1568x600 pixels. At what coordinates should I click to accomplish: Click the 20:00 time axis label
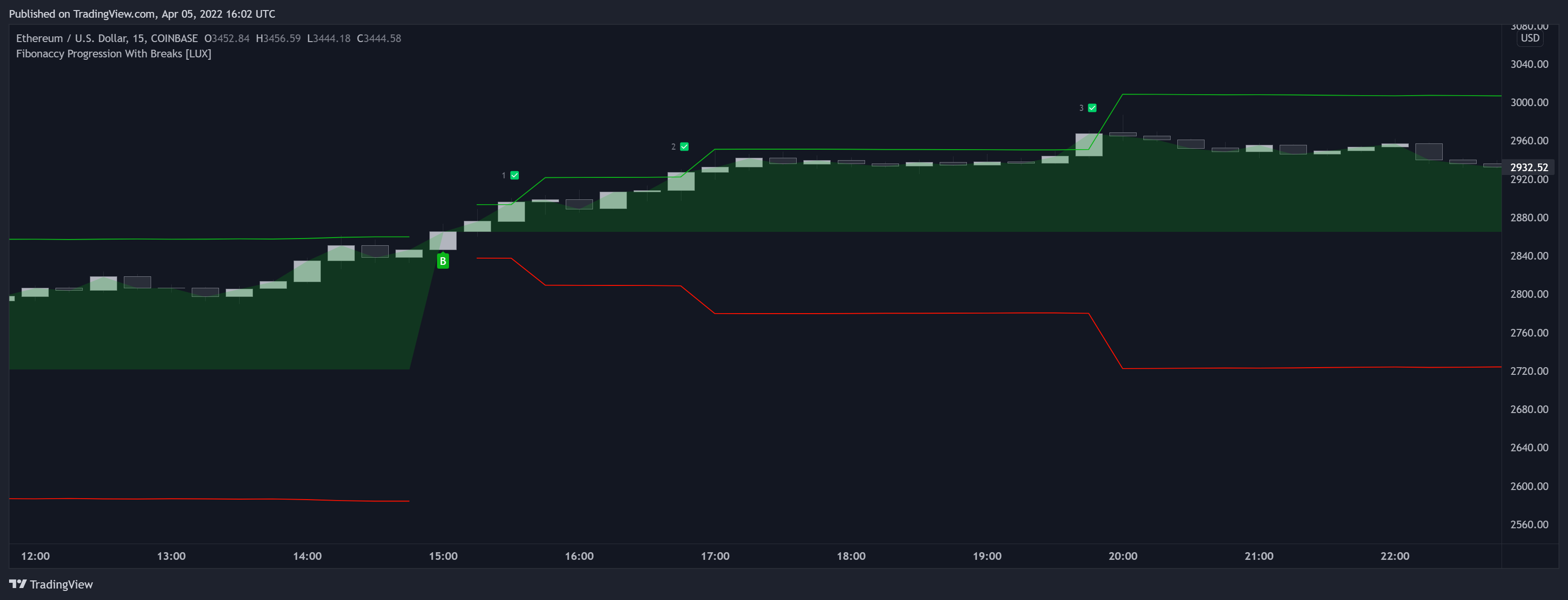pos(1122,556)
